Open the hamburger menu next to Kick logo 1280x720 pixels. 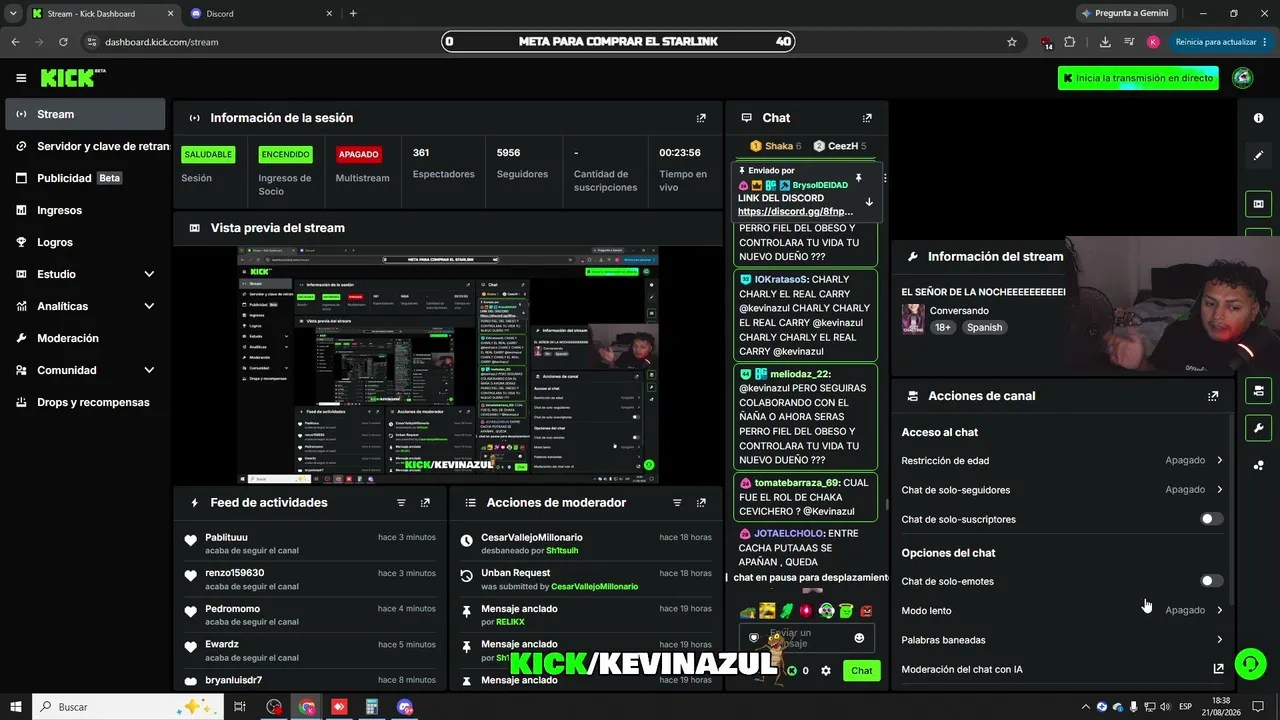(21, 78)
